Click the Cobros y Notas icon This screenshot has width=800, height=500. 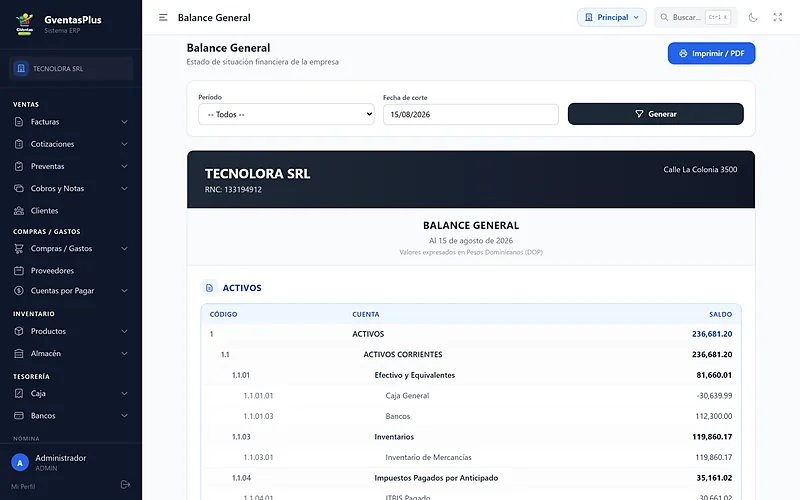pos(19,188)
